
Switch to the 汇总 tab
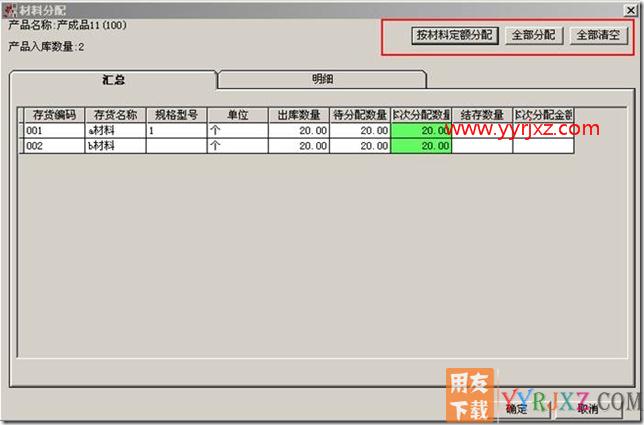(113, 80)
